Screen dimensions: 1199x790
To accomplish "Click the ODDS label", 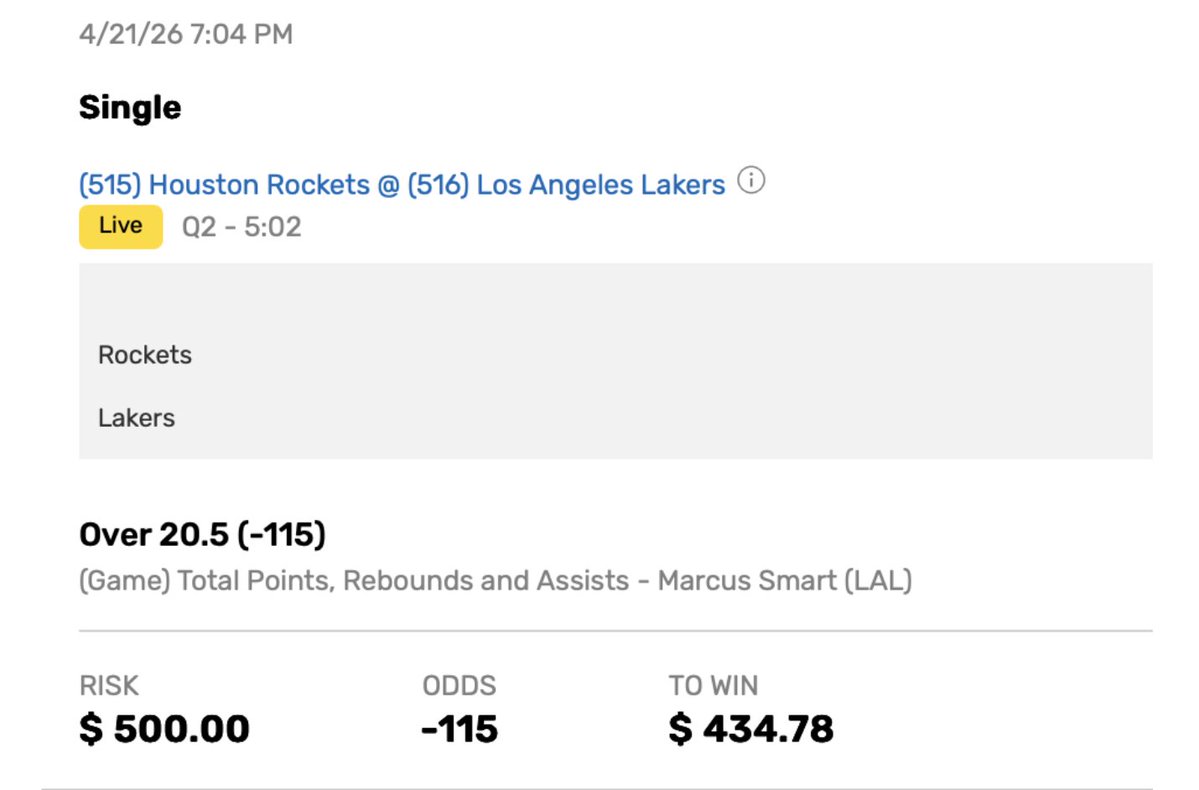I will 459,686.
